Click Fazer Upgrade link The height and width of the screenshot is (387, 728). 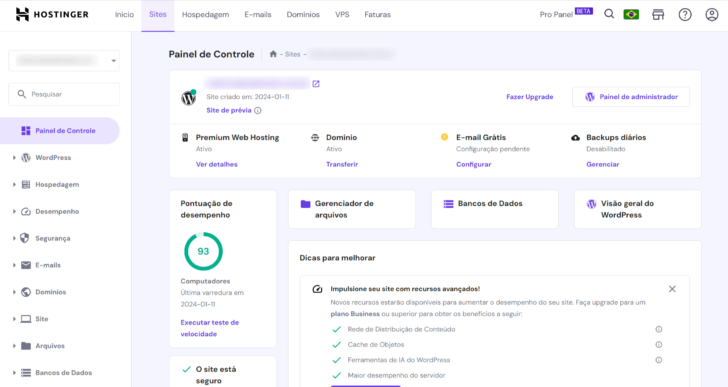(x=530, y=97)
